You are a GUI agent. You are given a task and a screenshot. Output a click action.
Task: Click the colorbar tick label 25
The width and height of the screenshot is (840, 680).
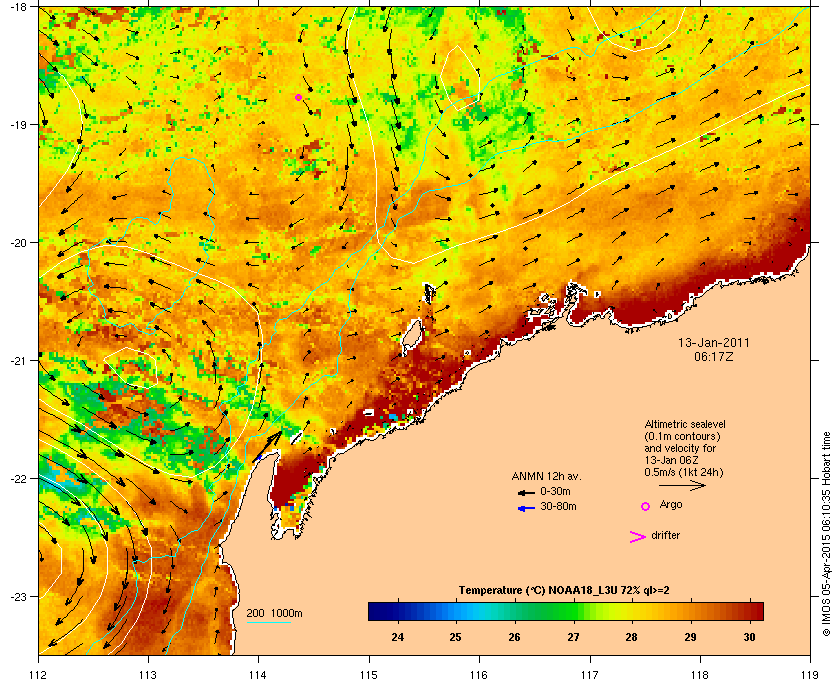(x=455, y=637)
